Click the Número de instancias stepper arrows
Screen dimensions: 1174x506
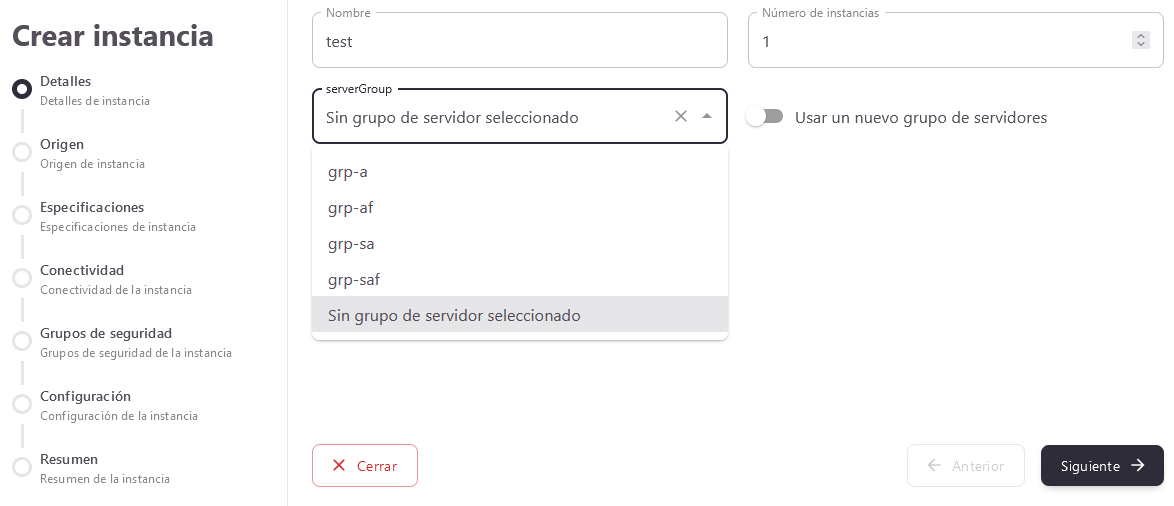1140,40
